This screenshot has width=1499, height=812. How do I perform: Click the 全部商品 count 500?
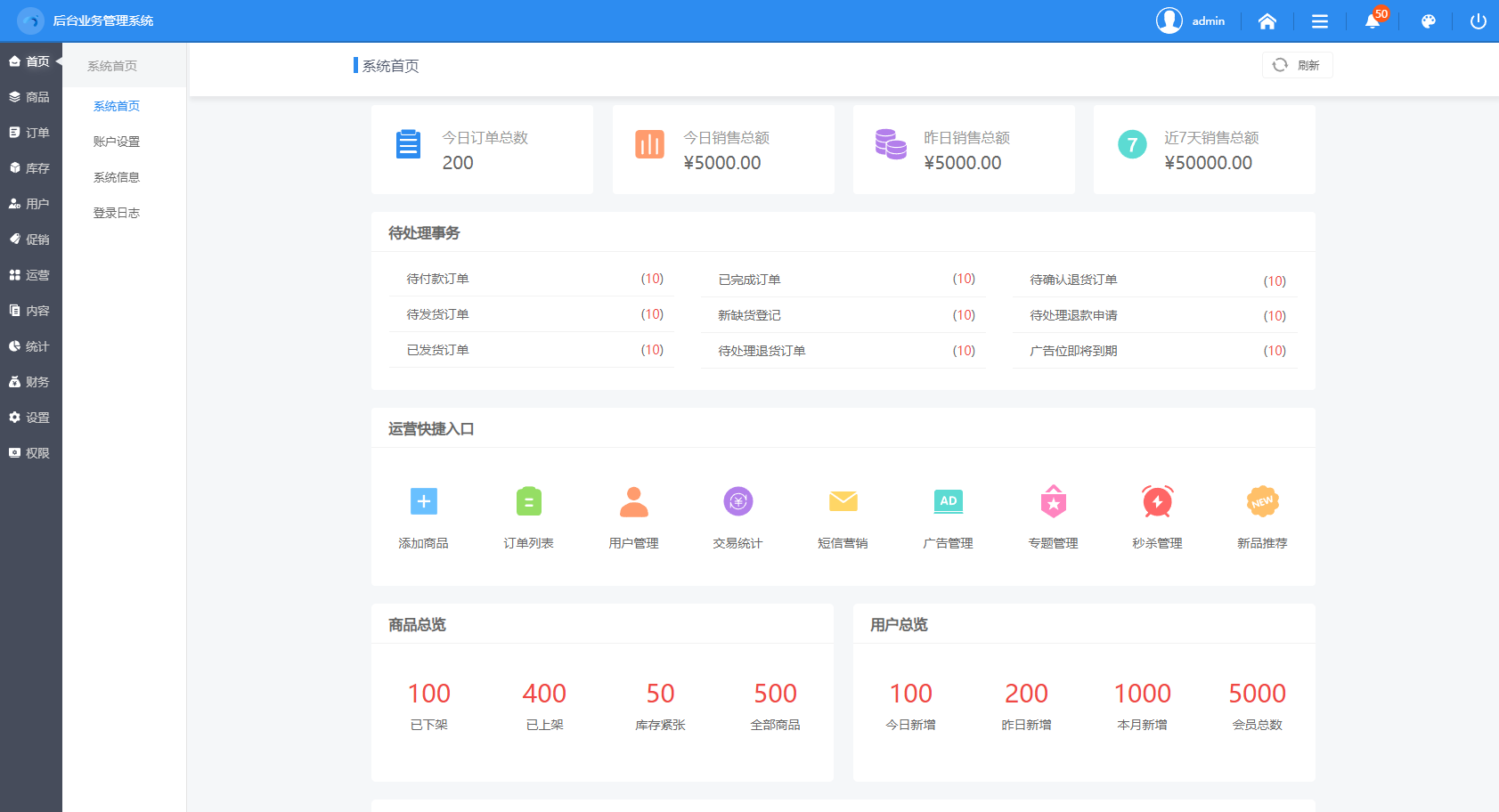click(776, 694)
